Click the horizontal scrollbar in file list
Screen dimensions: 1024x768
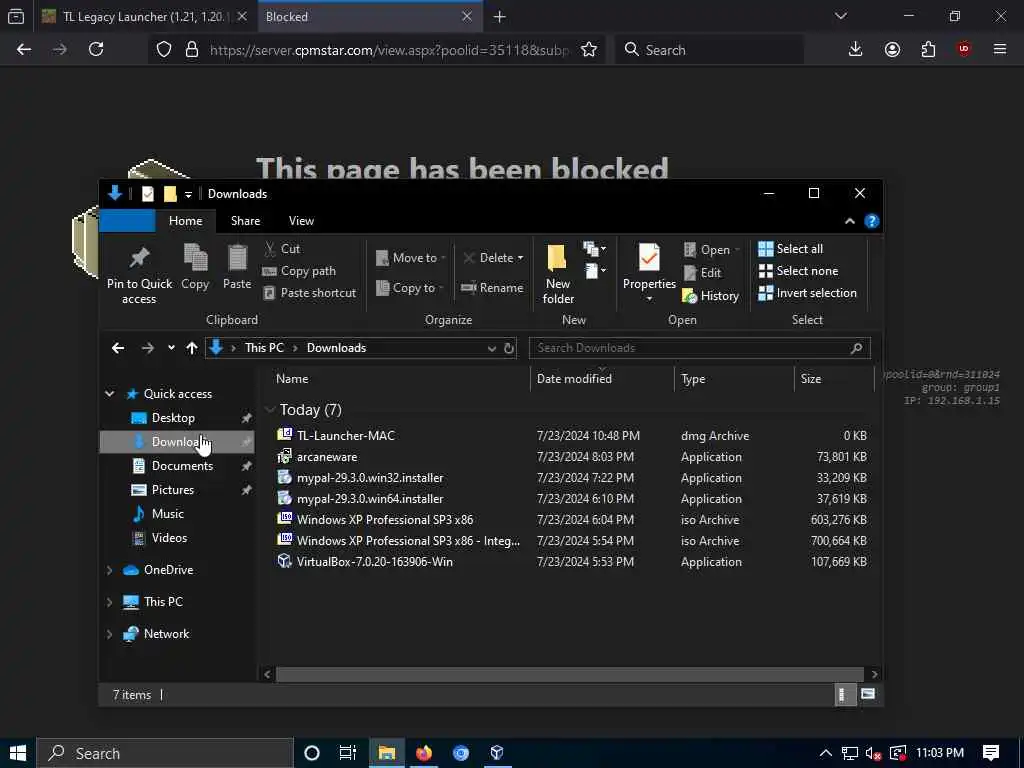(569, 674)
